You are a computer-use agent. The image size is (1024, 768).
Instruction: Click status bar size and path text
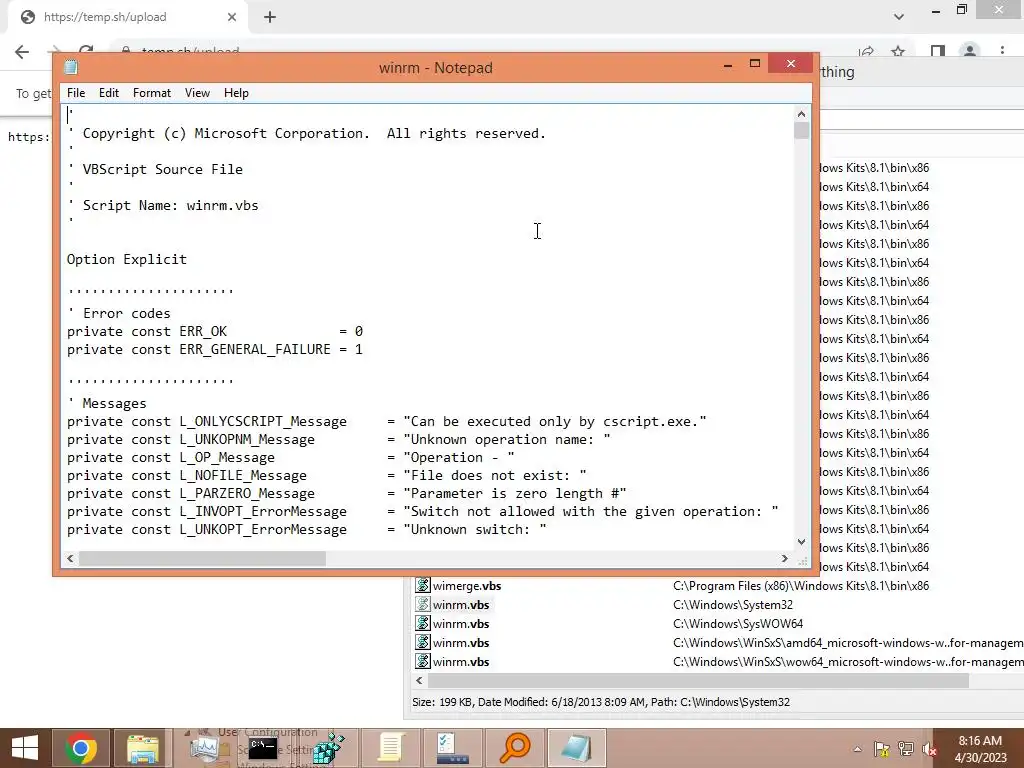(x=601, y=702)
